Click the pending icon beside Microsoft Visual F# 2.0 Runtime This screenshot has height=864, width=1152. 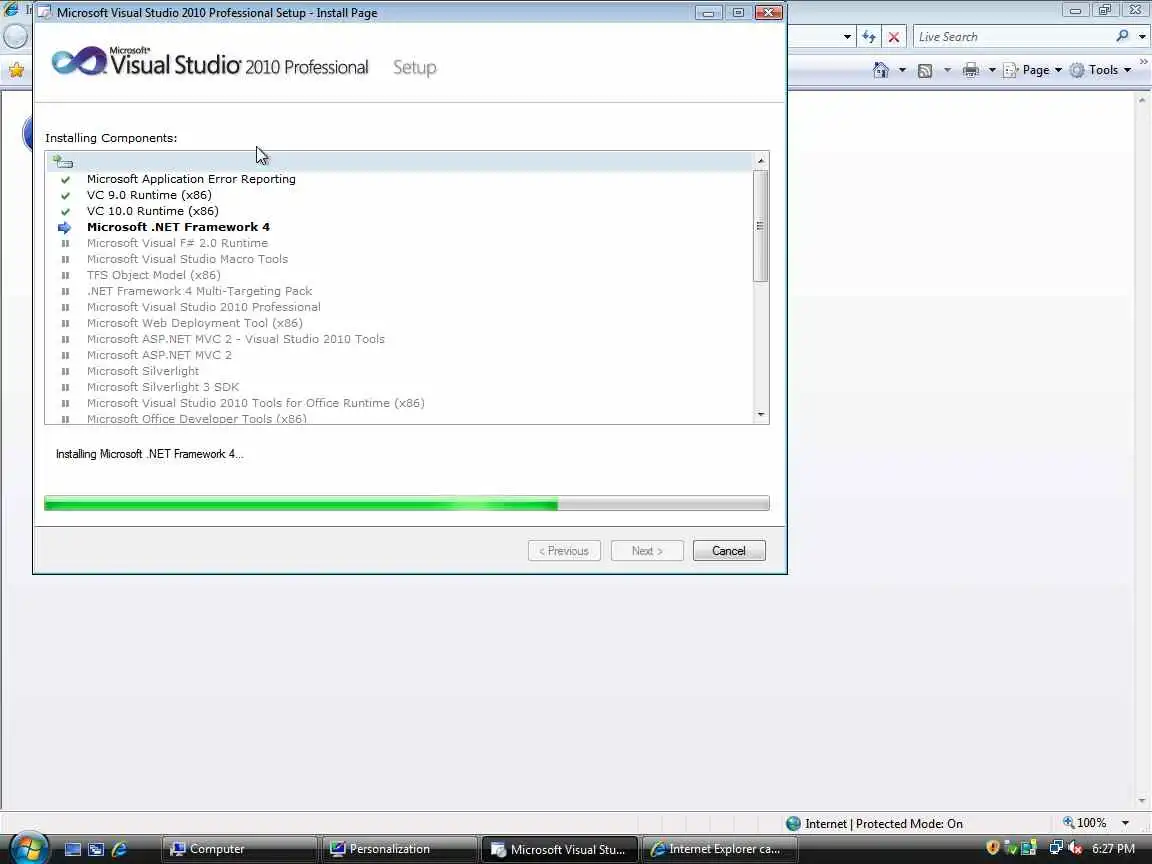coord(65,243)
